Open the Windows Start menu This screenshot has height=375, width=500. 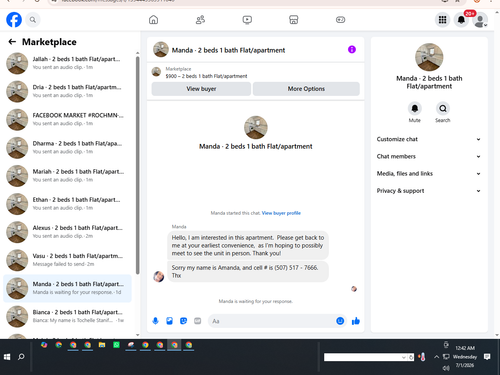pos(7,357)
